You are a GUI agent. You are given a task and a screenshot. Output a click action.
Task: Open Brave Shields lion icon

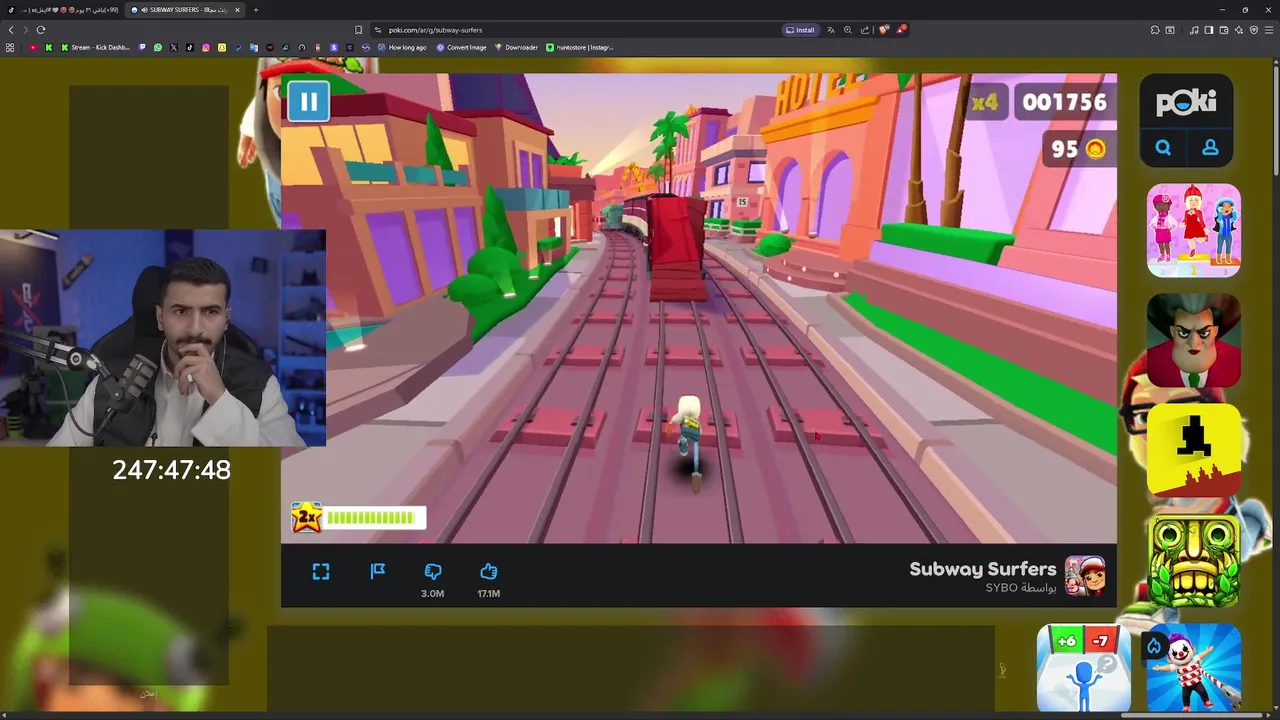[x=884, y=30]
